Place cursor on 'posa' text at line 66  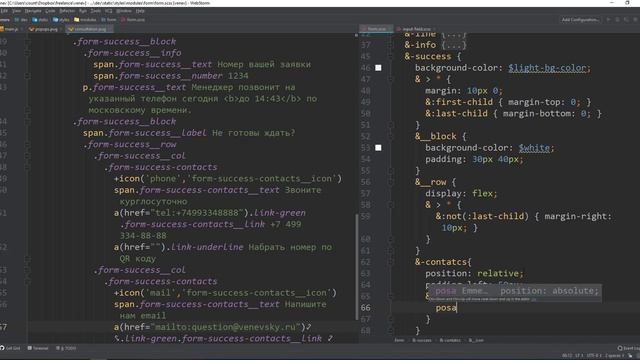point(446,308)
